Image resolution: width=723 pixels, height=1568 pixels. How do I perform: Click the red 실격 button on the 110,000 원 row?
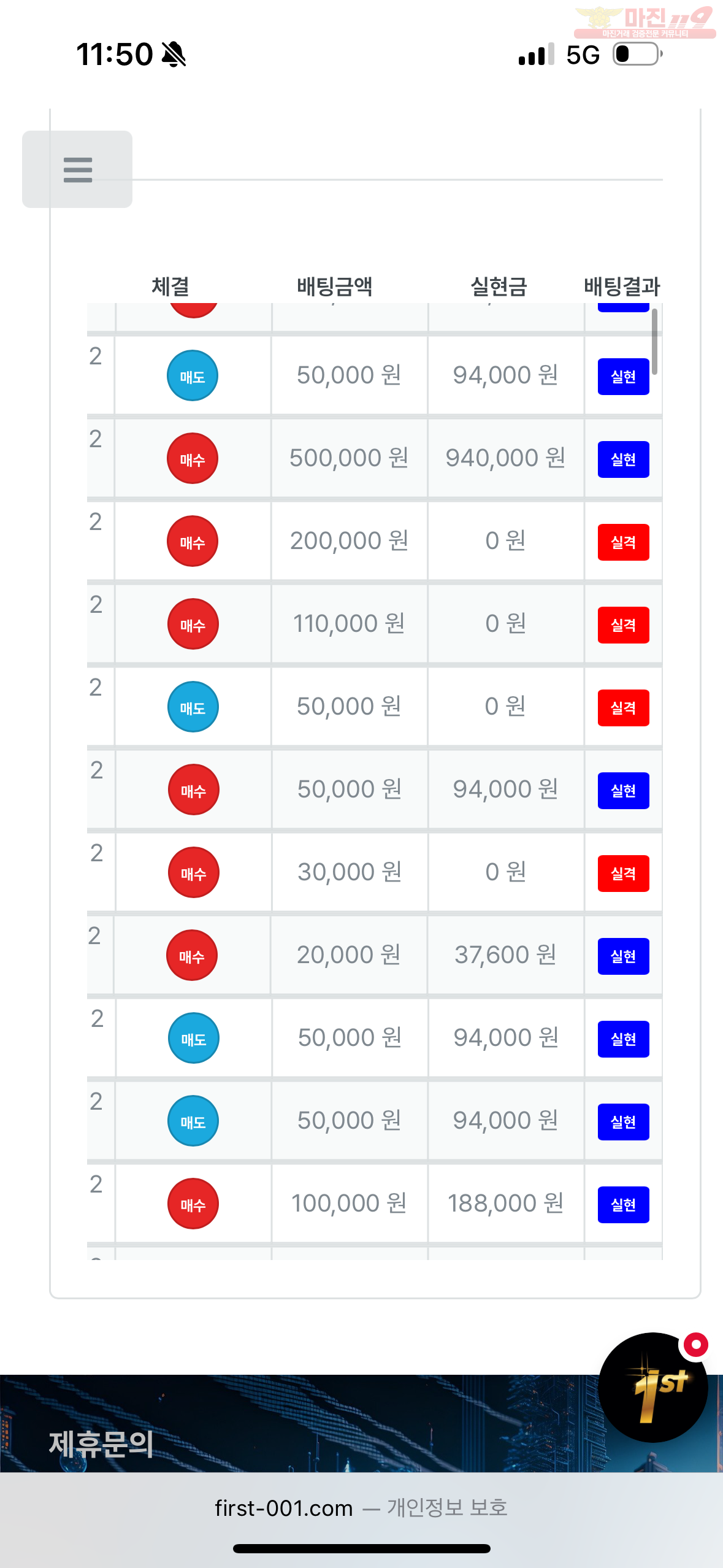point(624,625)
